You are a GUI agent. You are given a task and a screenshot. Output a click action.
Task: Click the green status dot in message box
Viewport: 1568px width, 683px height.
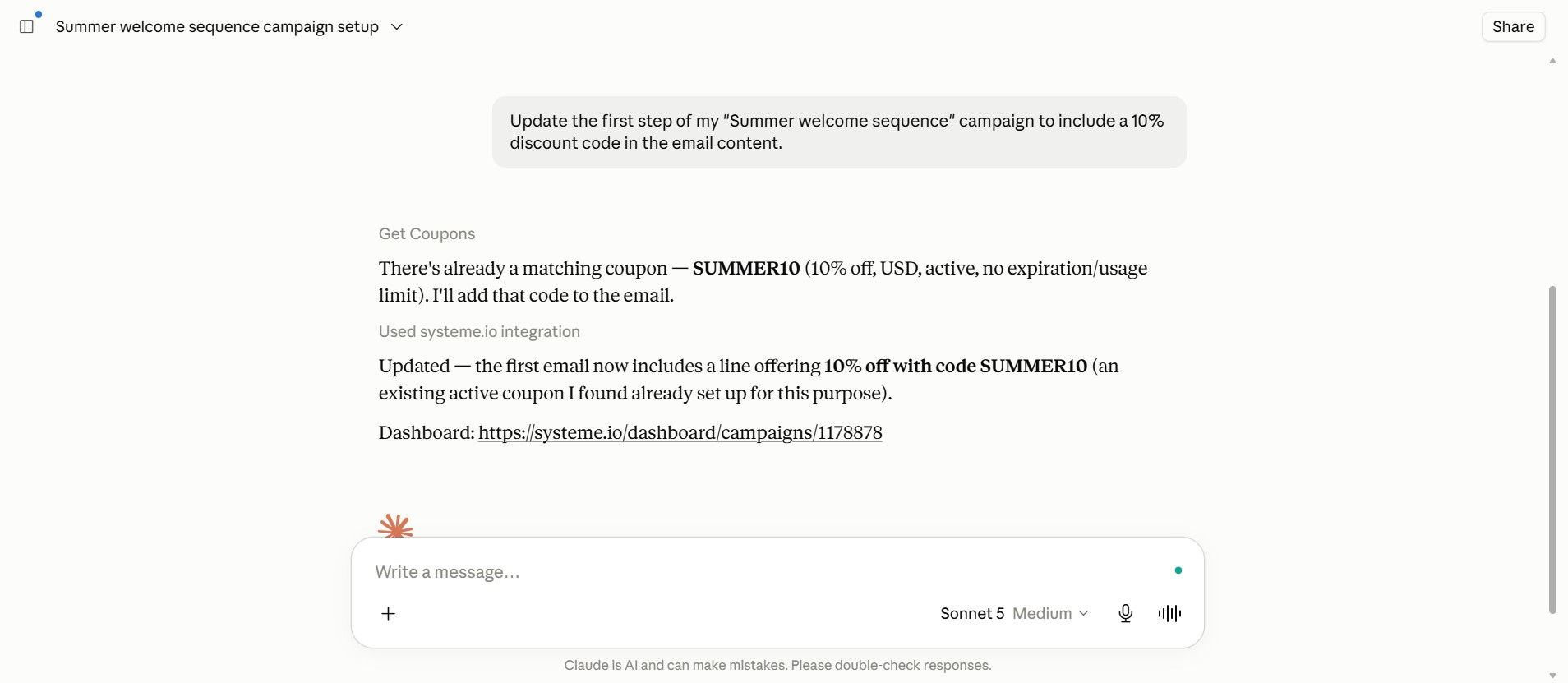click(x=1178, y=570)
